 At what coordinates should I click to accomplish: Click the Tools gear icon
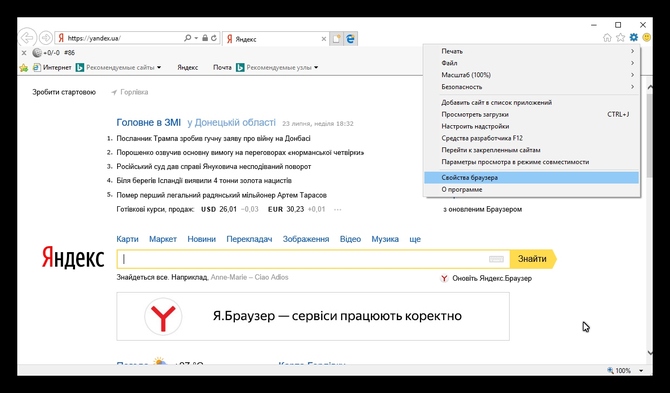[634, 38]
